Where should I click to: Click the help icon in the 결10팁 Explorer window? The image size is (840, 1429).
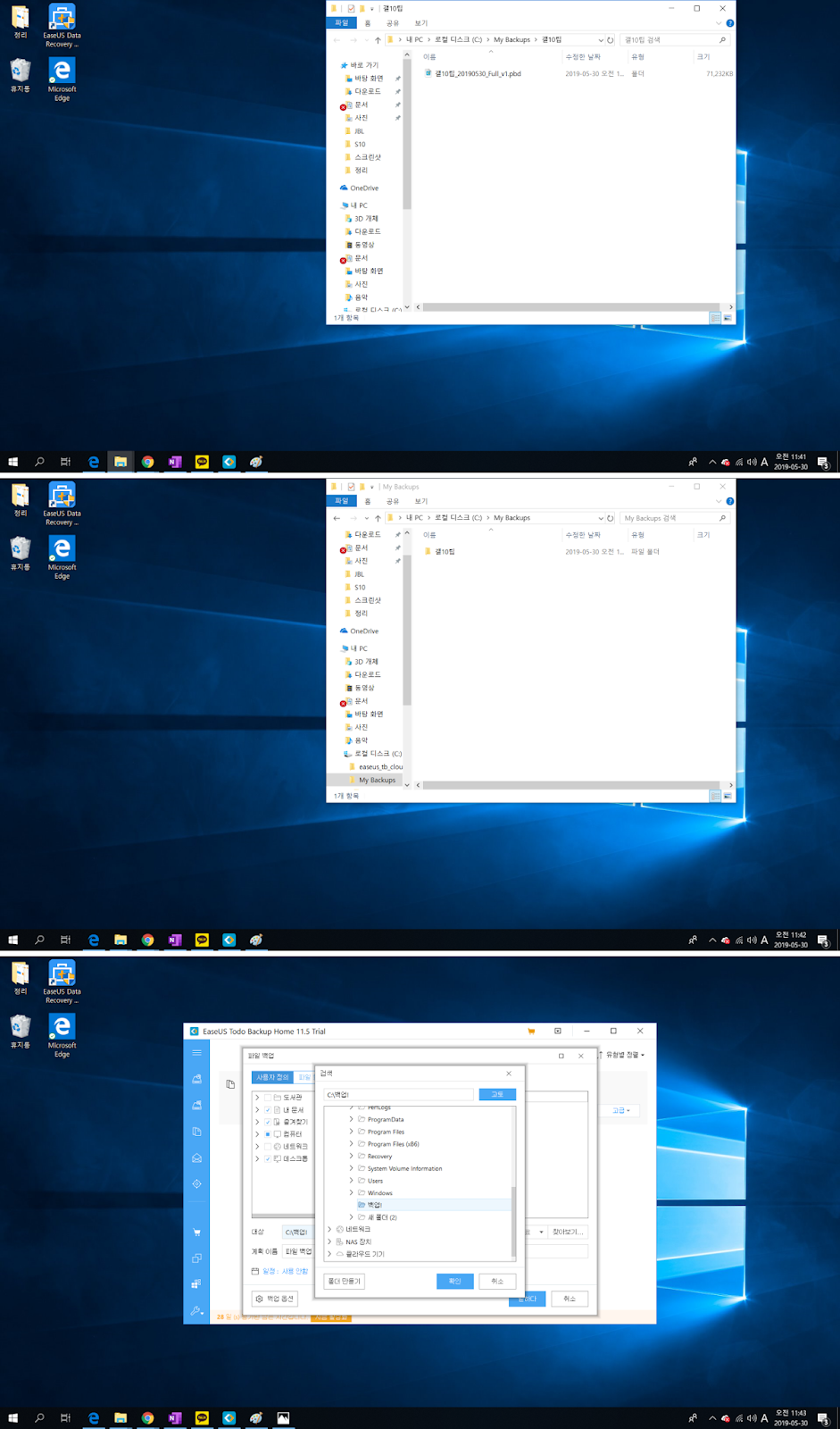click(x=730, y=23)
